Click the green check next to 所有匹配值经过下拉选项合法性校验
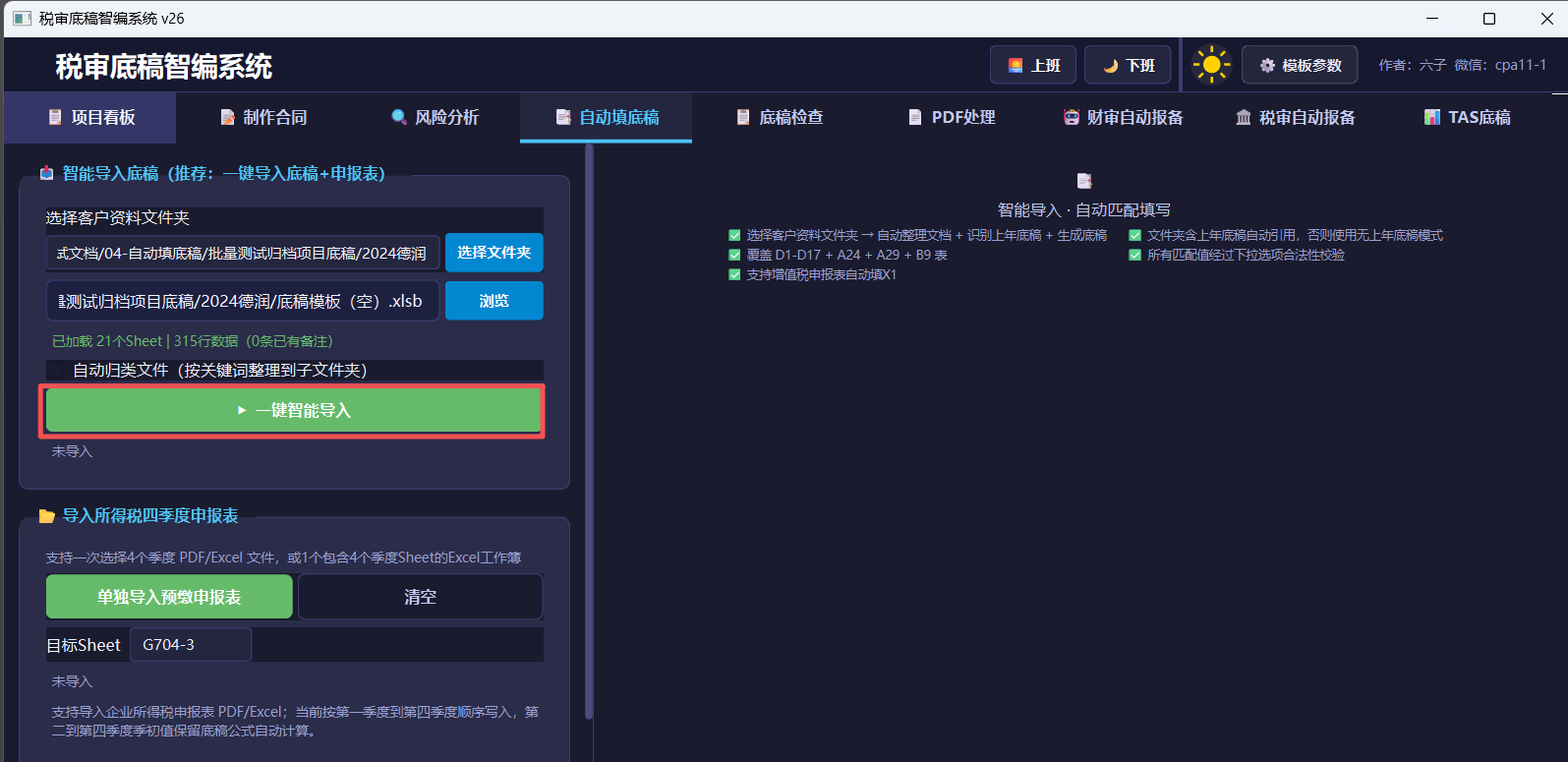Viewport: 1568px width, 762px height. click(x=1135, y=255)
